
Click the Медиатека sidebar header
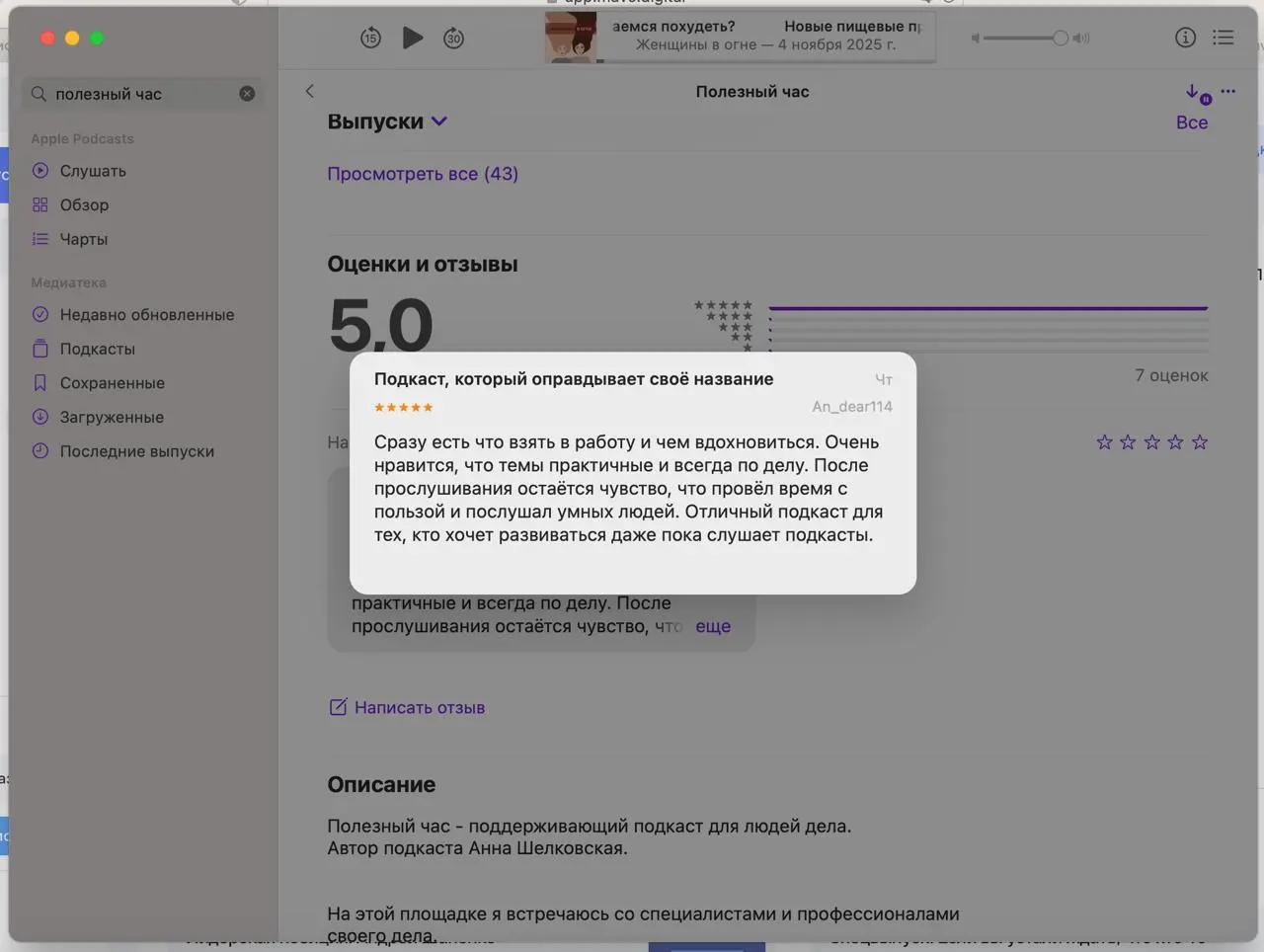click(68, 282)
